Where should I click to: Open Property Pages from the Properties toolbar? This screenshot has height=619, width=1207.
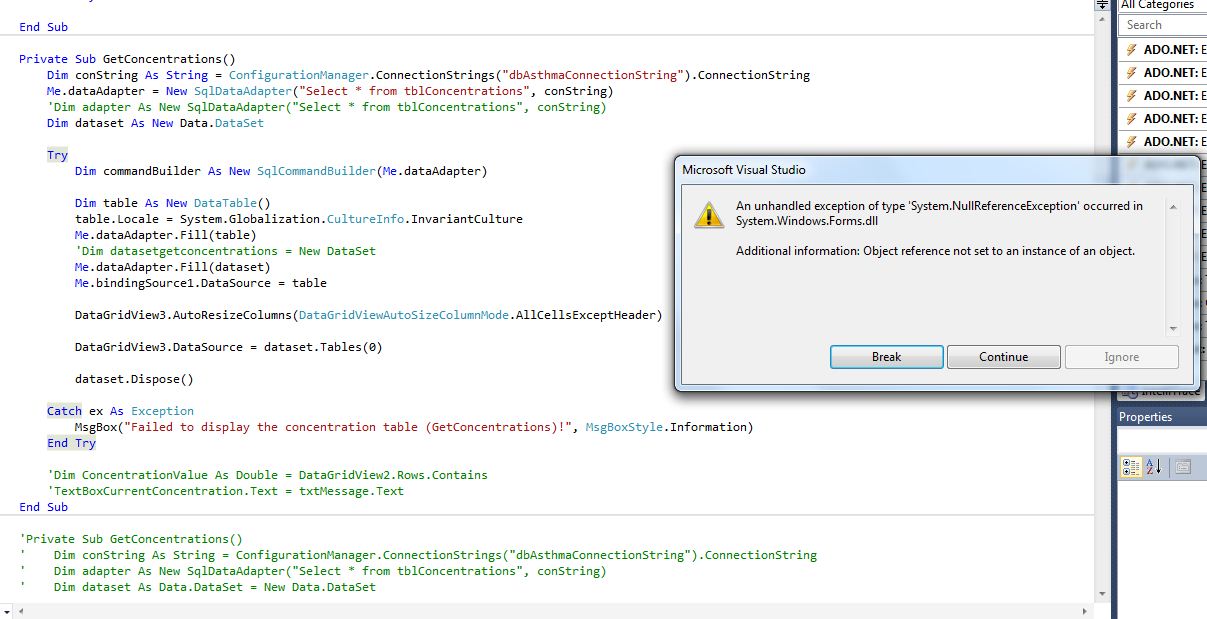coord(1182,466)
